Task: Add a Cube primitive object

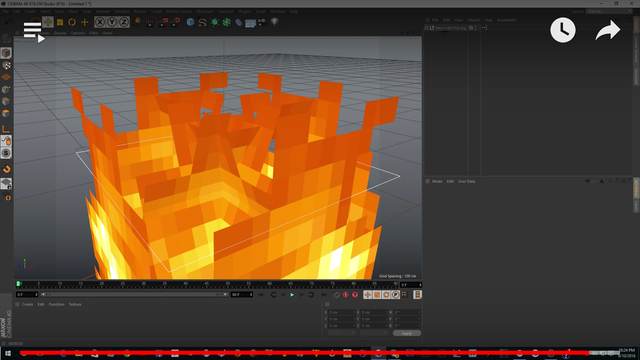Action: (x=190, y=22)
